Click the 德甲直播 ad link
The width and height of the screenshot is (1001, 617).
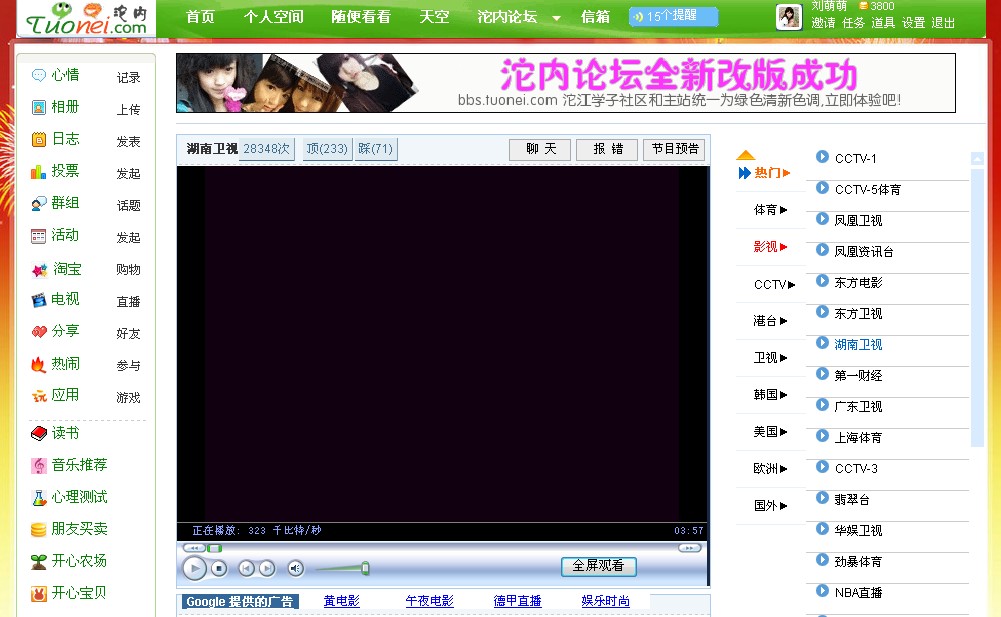(x=517, y=601)
